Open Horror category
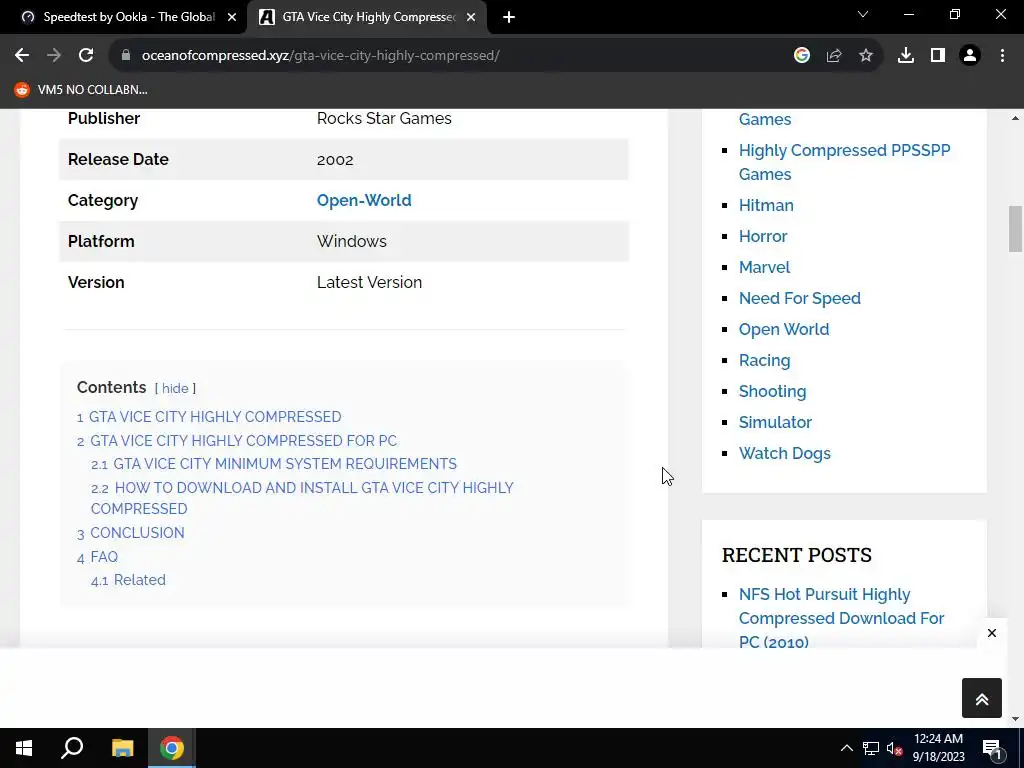The image size is (1024, 768). (x=763, y=236)
